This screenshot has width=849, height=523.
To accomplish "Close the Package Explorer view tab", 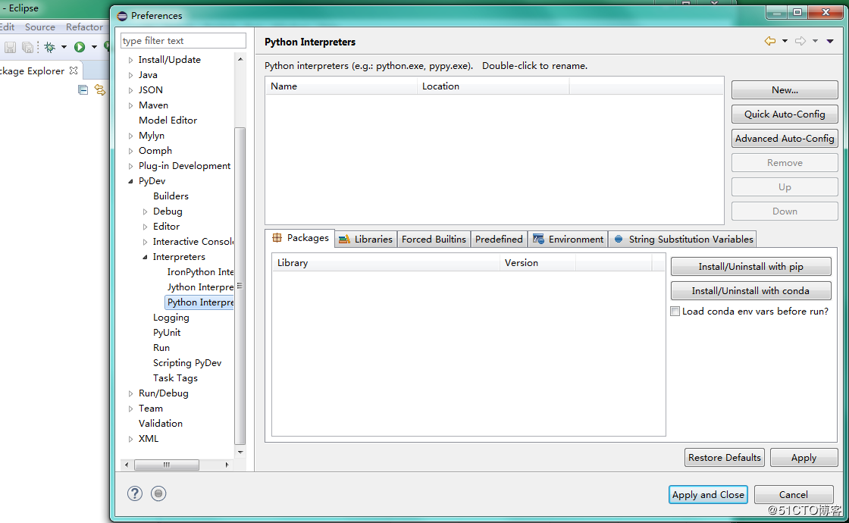I will click(74, 70).
